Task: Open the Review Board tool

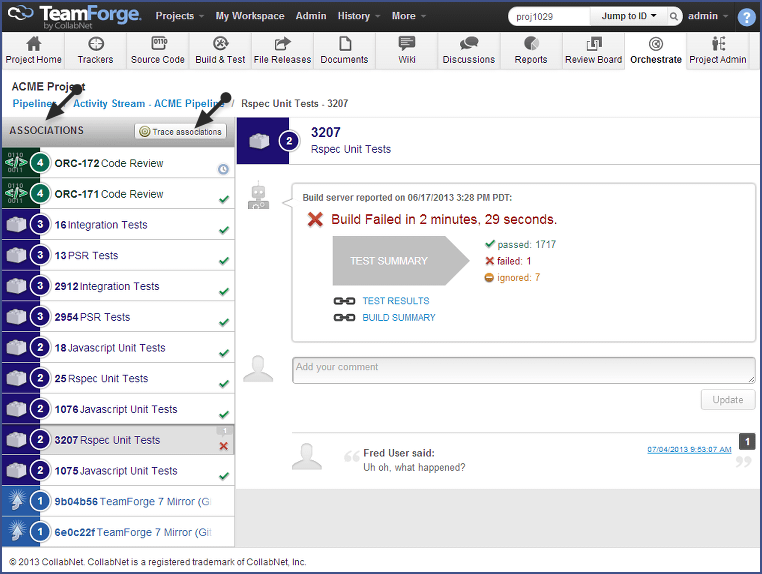Action: click(593, 51)
